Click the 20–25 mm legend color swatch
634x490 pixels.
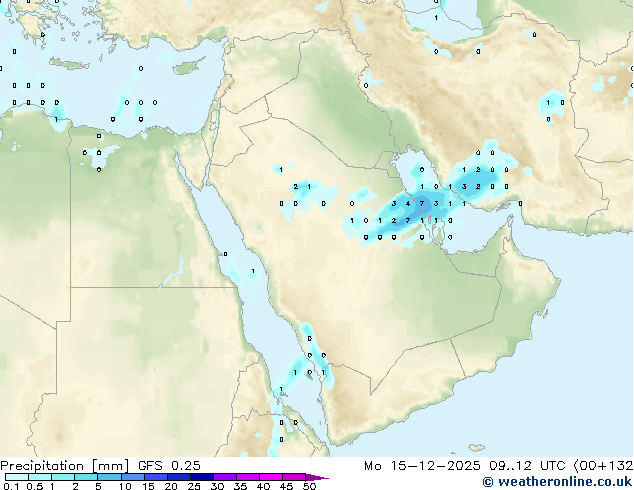tap(179, 477)
